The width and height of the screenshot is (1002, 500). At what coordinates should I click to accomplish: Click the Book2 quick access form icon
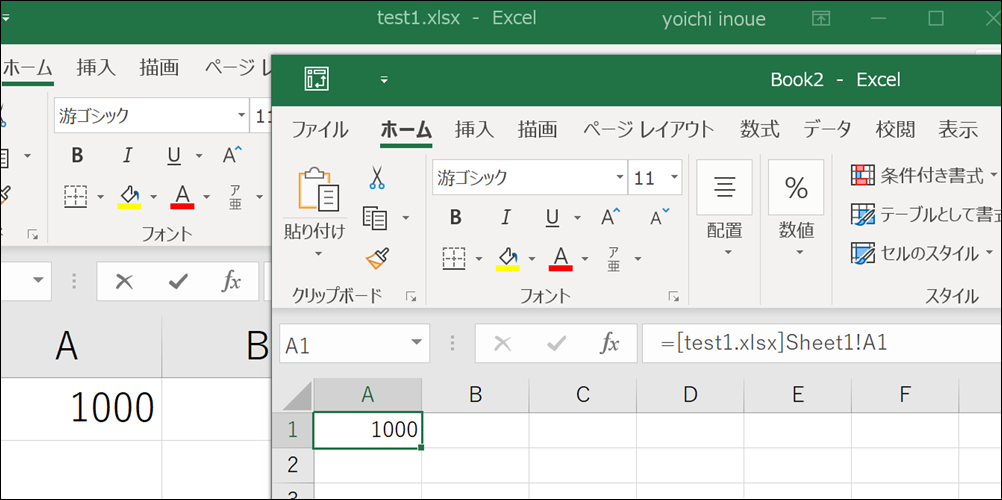[316, 79]
